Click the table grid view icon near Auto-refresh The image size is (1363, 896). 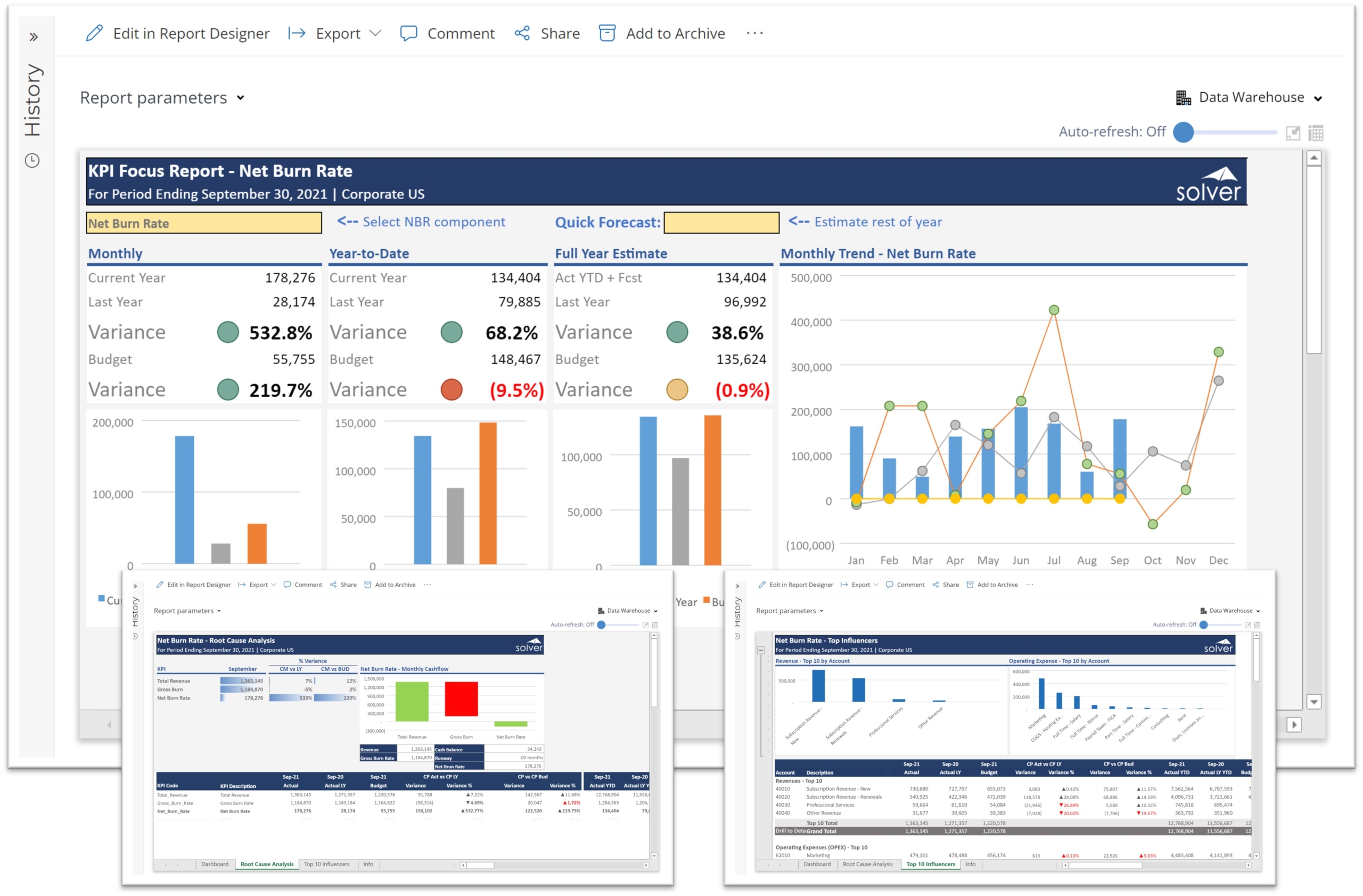coord(1316,133)
